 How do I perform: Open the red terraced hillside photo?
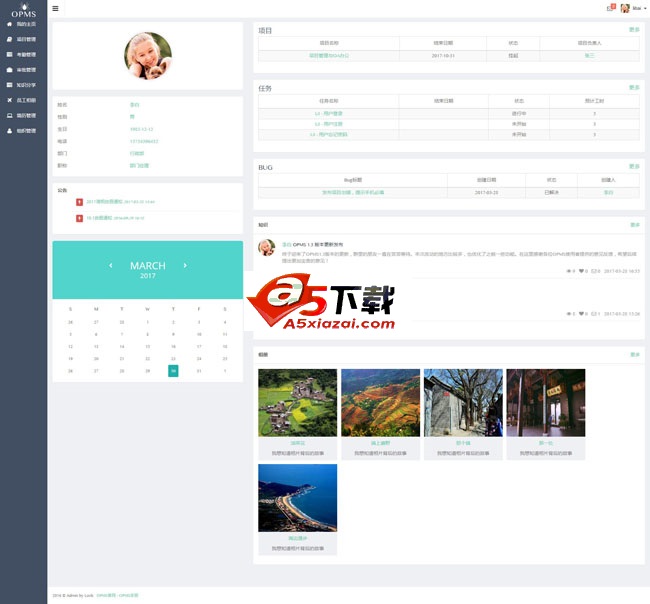click(381, 403)
